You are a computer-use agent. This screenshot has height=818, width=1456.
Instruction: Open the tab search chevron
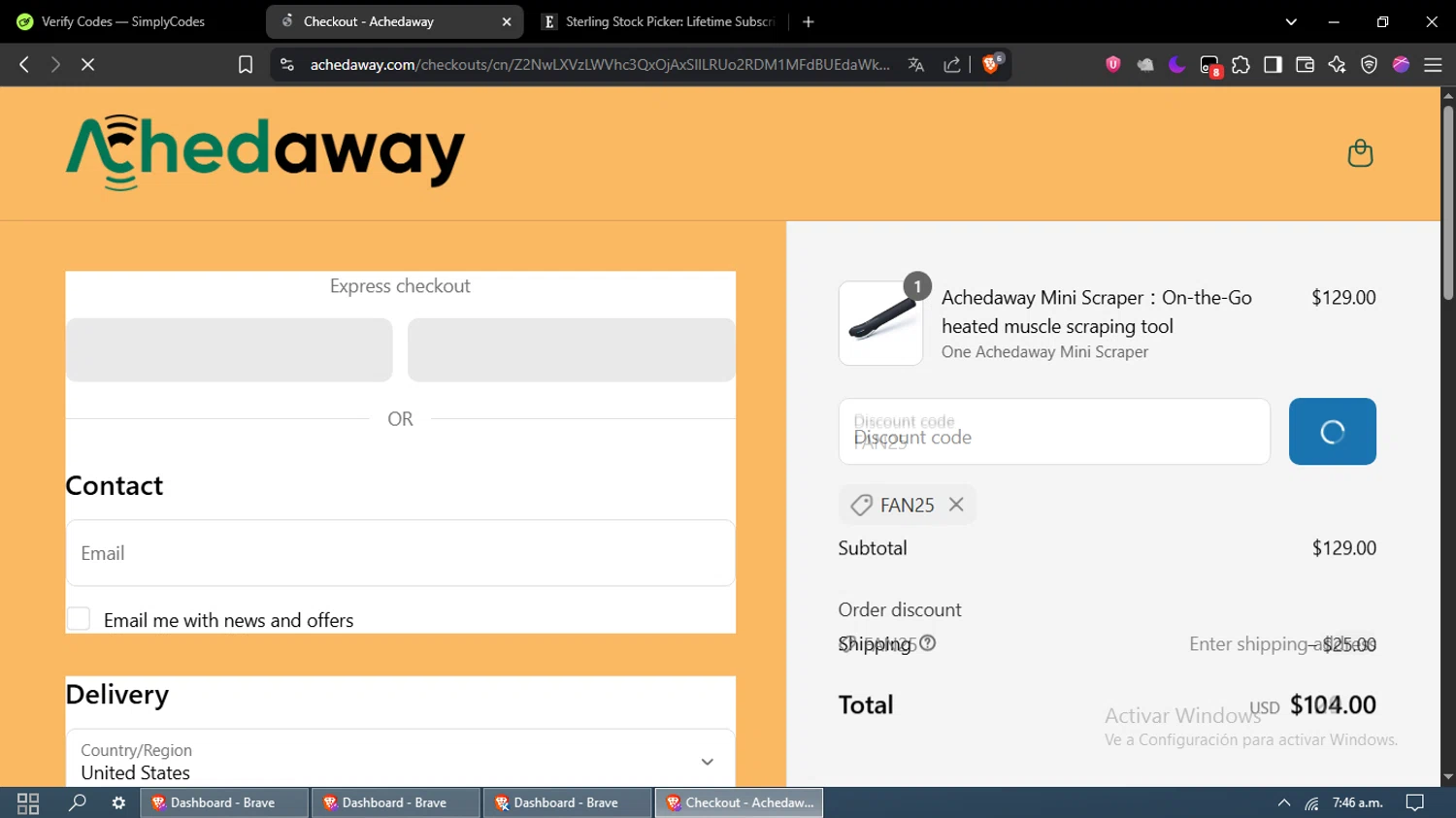(x=1291, y=21)
